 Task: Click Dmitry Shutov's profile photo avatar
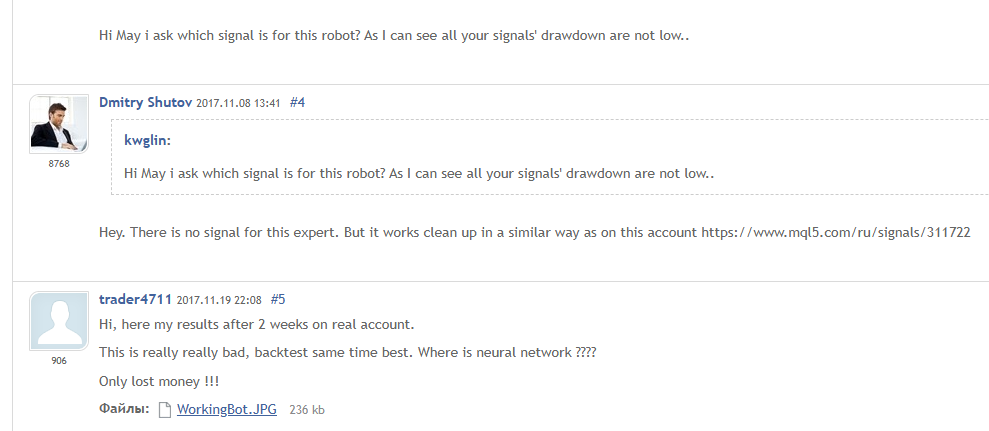click(59, 124)
